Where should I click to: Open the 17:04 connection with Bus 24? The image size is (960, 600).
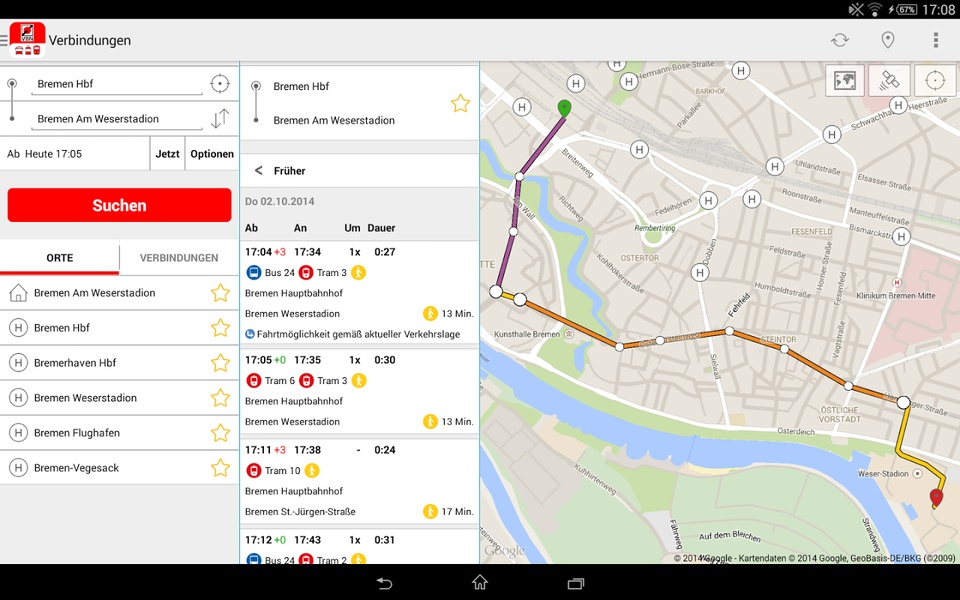(359, 293)
